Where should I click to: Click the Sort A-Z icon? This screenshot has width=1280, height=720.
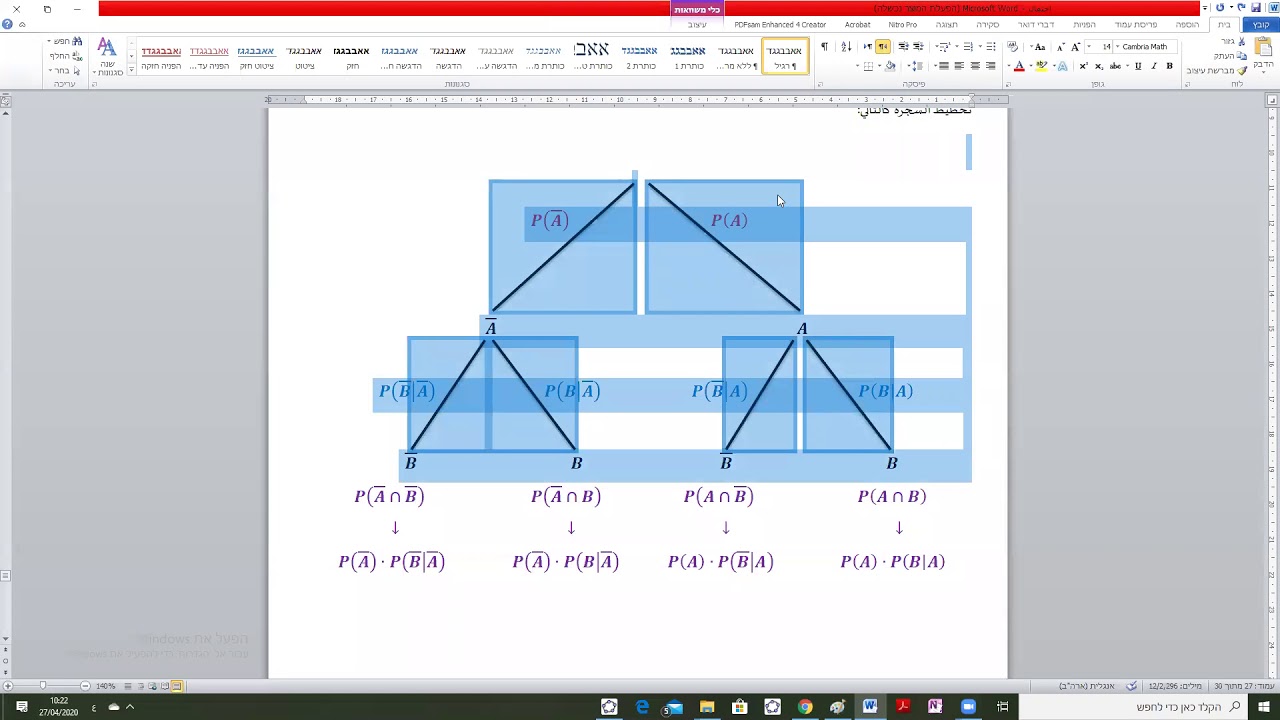coord(846,47)
